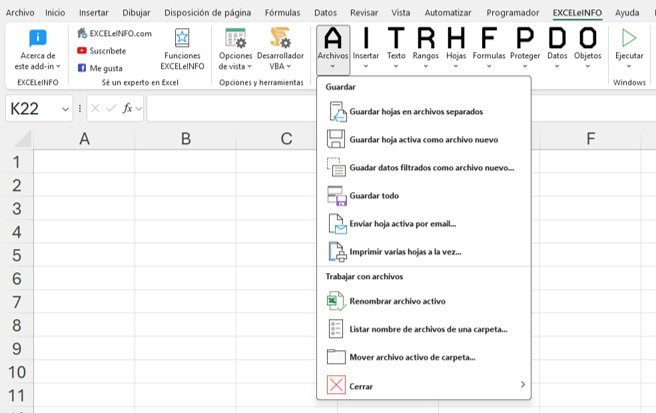The width and height of the screenshot is (656, 413).
Task: Click cell B3
Action: coord(186,209)
